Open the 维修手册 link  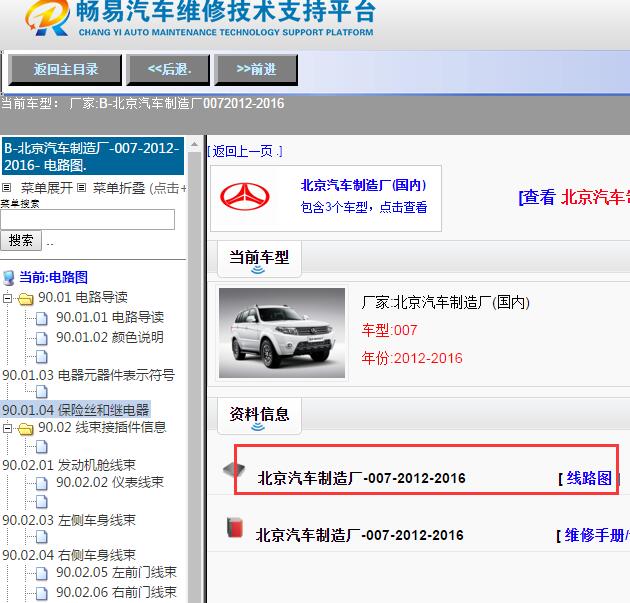click(x=597, y=535)
